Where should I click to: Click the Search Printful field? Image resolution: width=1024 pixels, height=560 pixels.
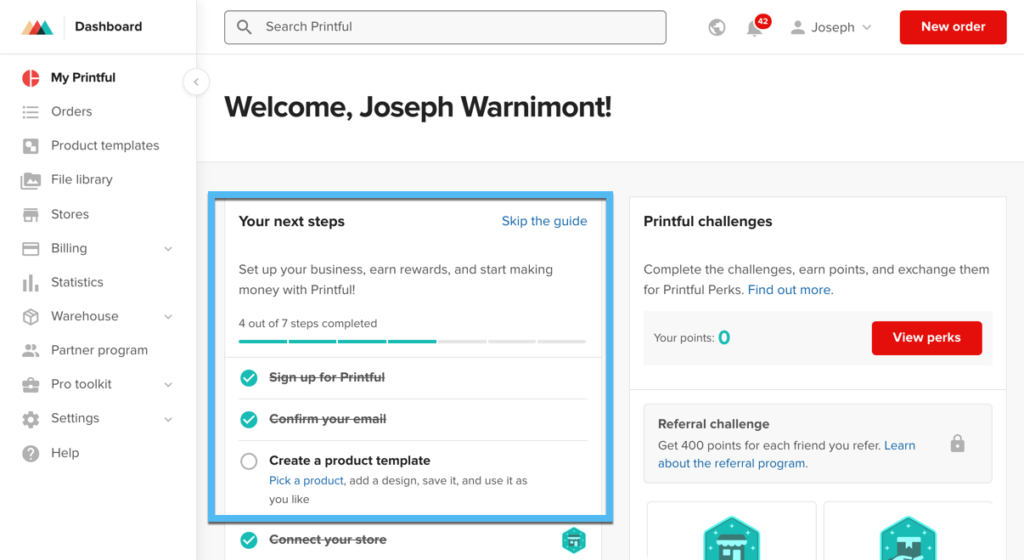point(445,27)
